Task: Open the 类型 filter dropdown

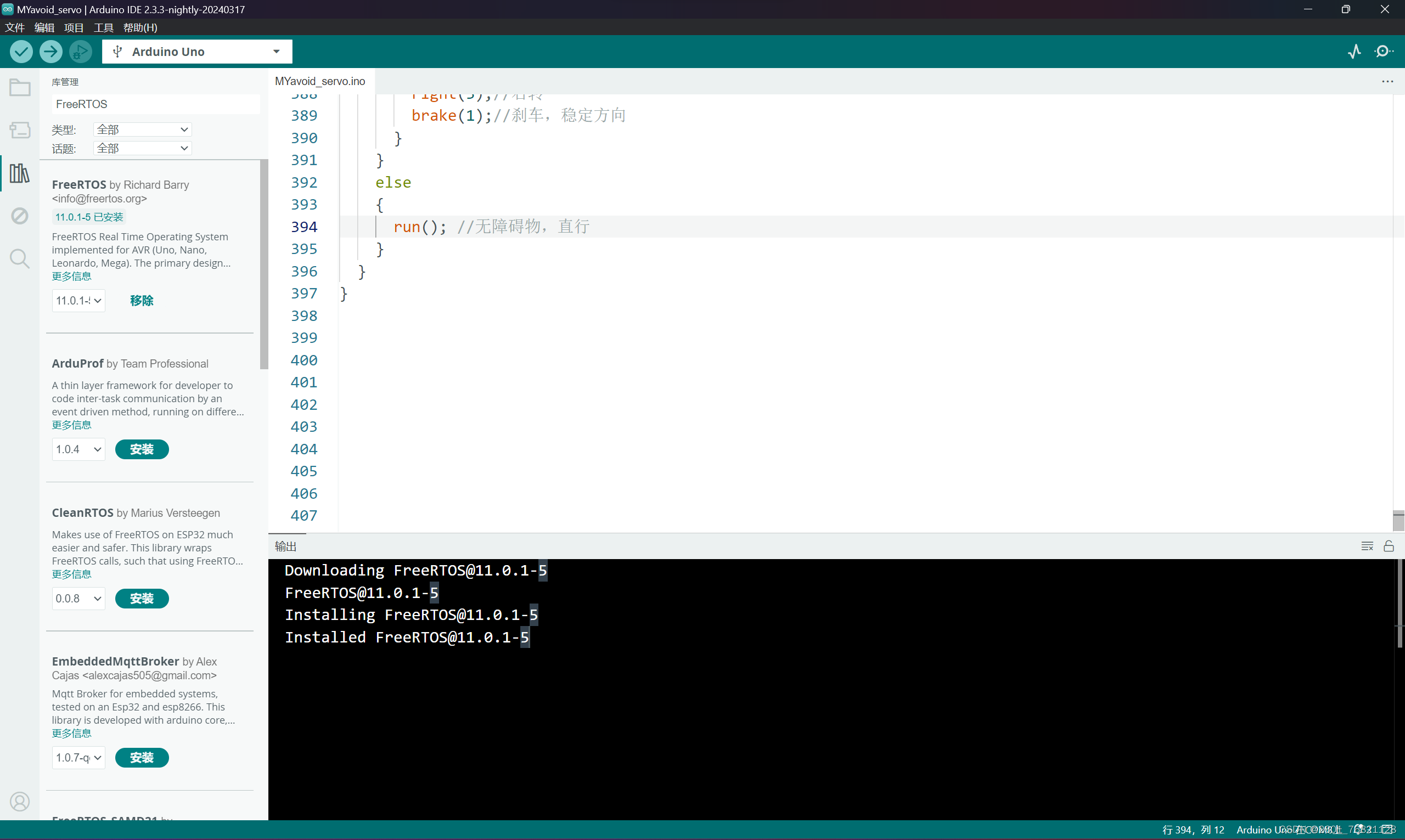Action: pyautogui.click(x=142, y=129)
